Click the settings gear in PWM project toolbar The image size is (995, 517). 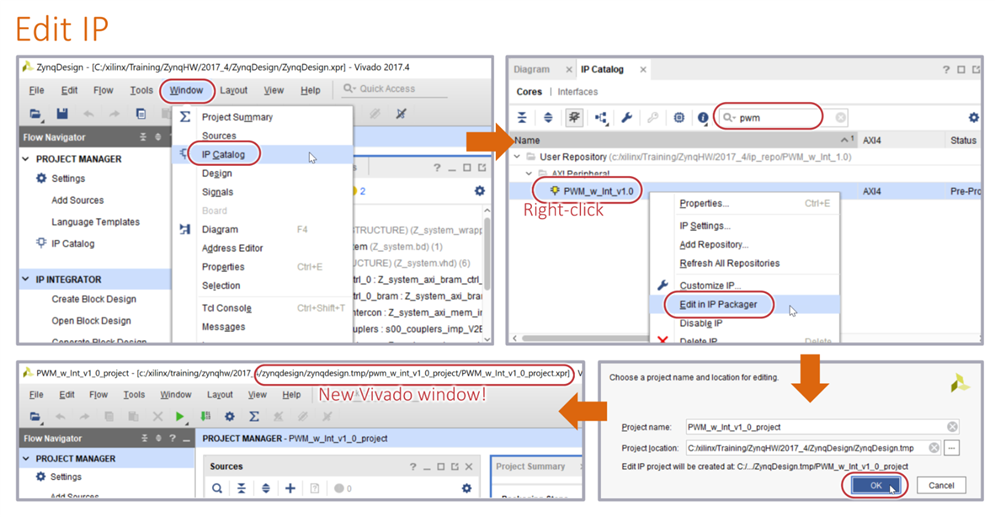[230, 417]
